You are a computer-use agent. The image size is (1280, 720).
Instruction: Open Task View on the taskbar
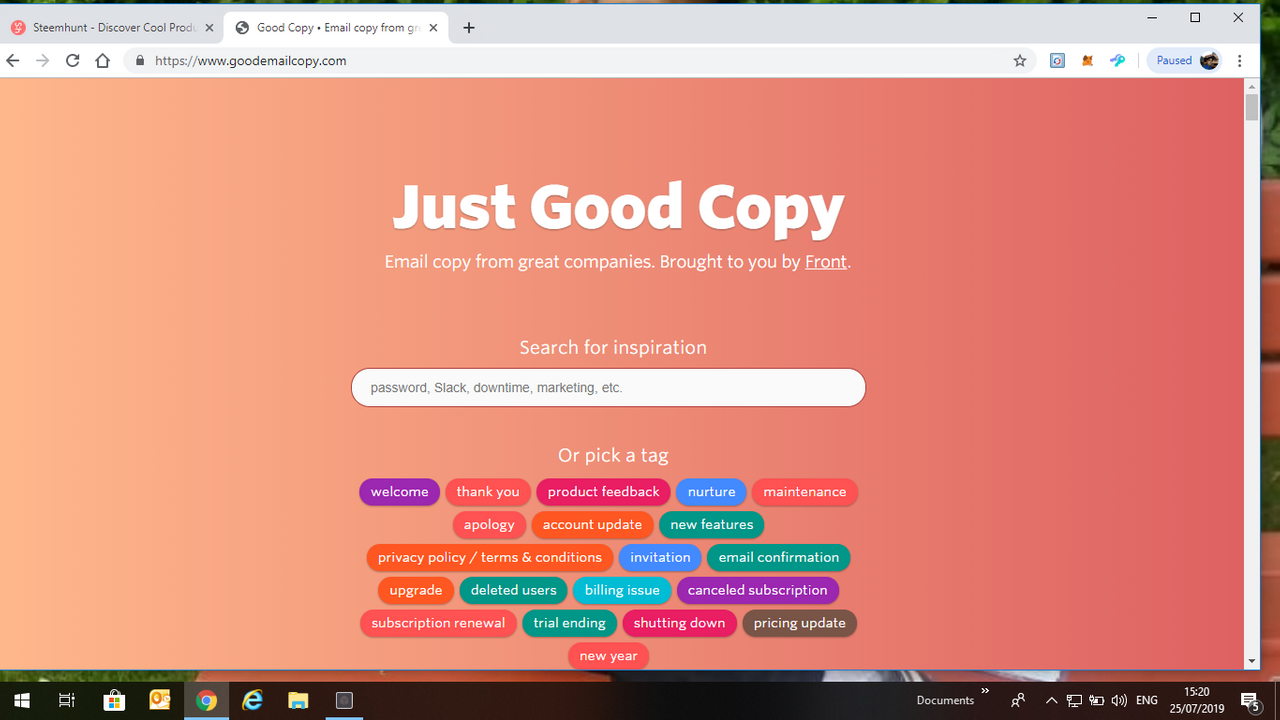67,700
